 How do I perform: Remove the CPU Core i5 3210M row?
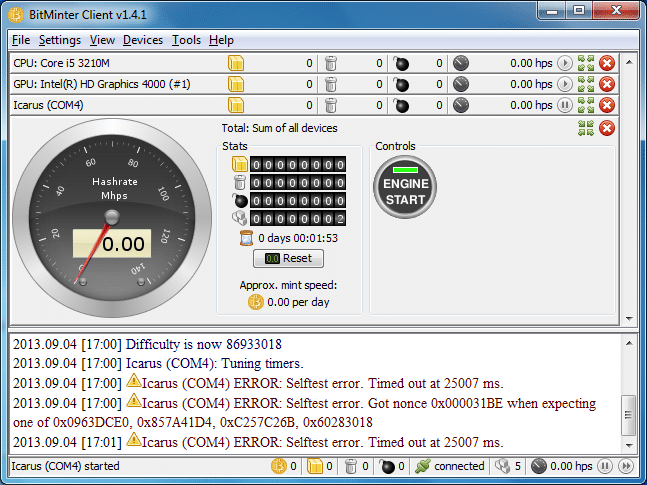(607, 63)
